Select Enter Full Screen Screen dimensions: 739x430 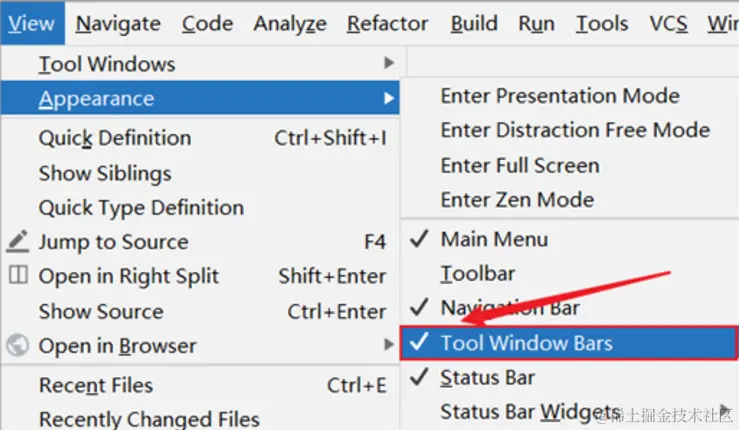click(x=520, y=165)
